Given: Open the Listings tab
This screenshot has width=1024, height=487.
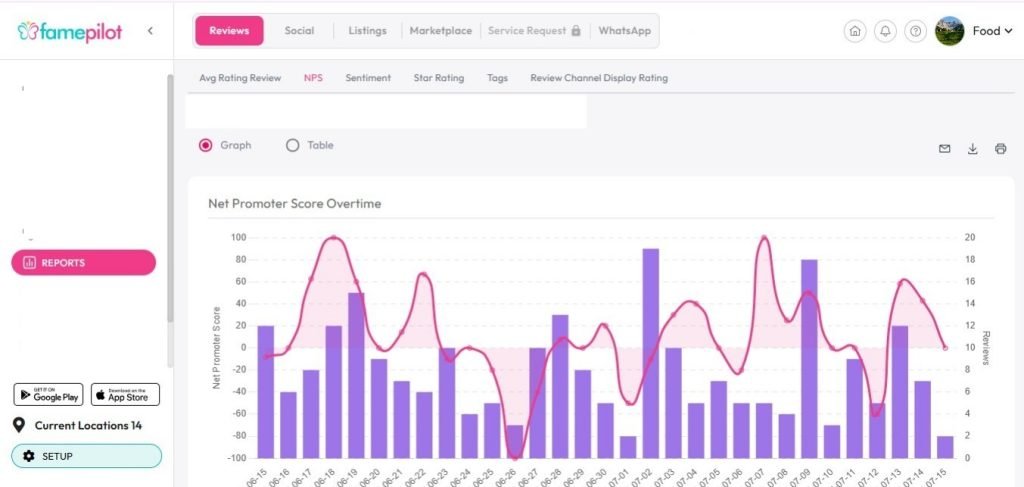Looking at the screenshot, I should pyautogui.click(x=367, y=31).
